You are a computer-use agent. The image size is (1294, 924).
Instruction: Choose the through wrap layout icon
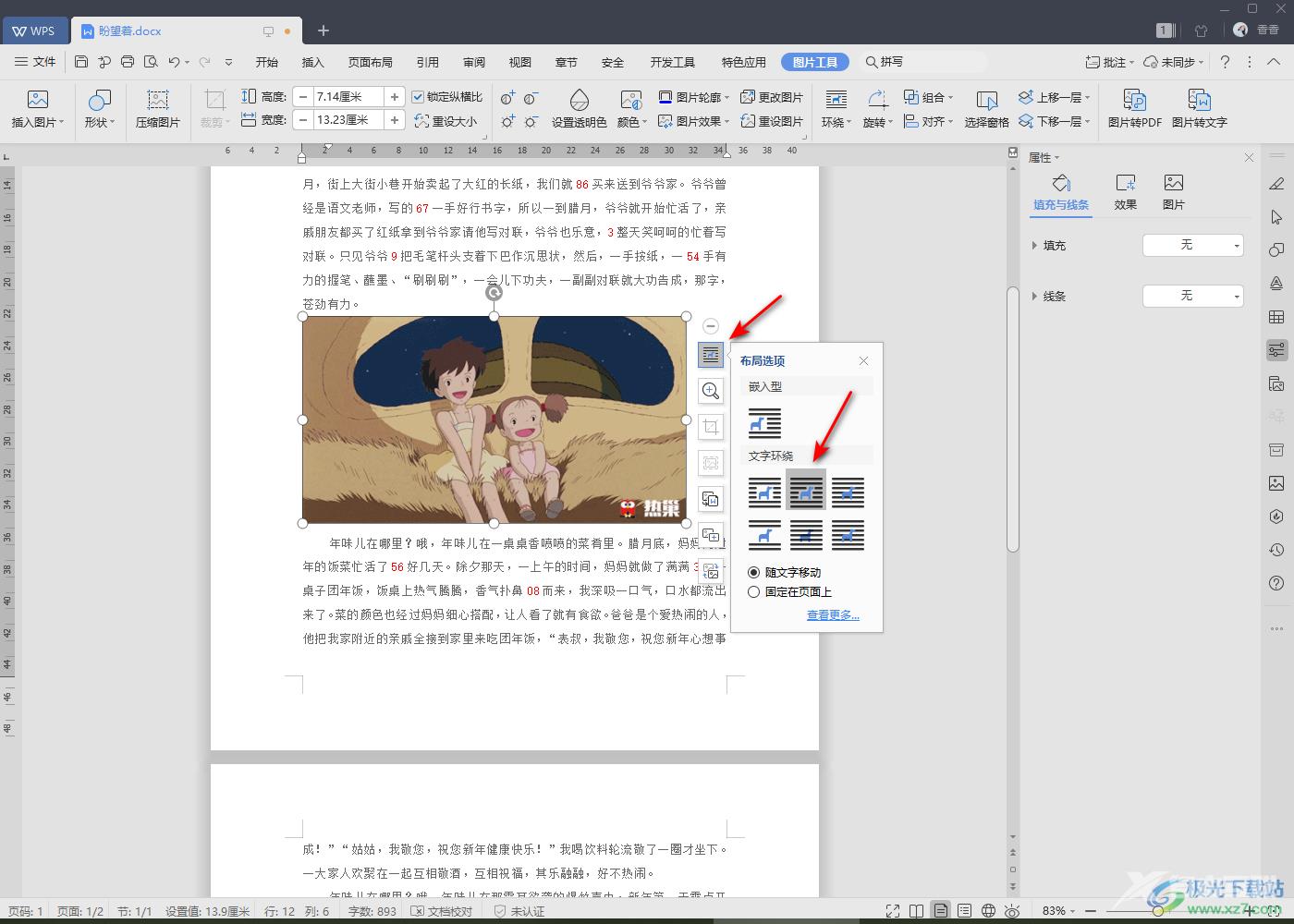pyautogui.click(x=848, y=492)
